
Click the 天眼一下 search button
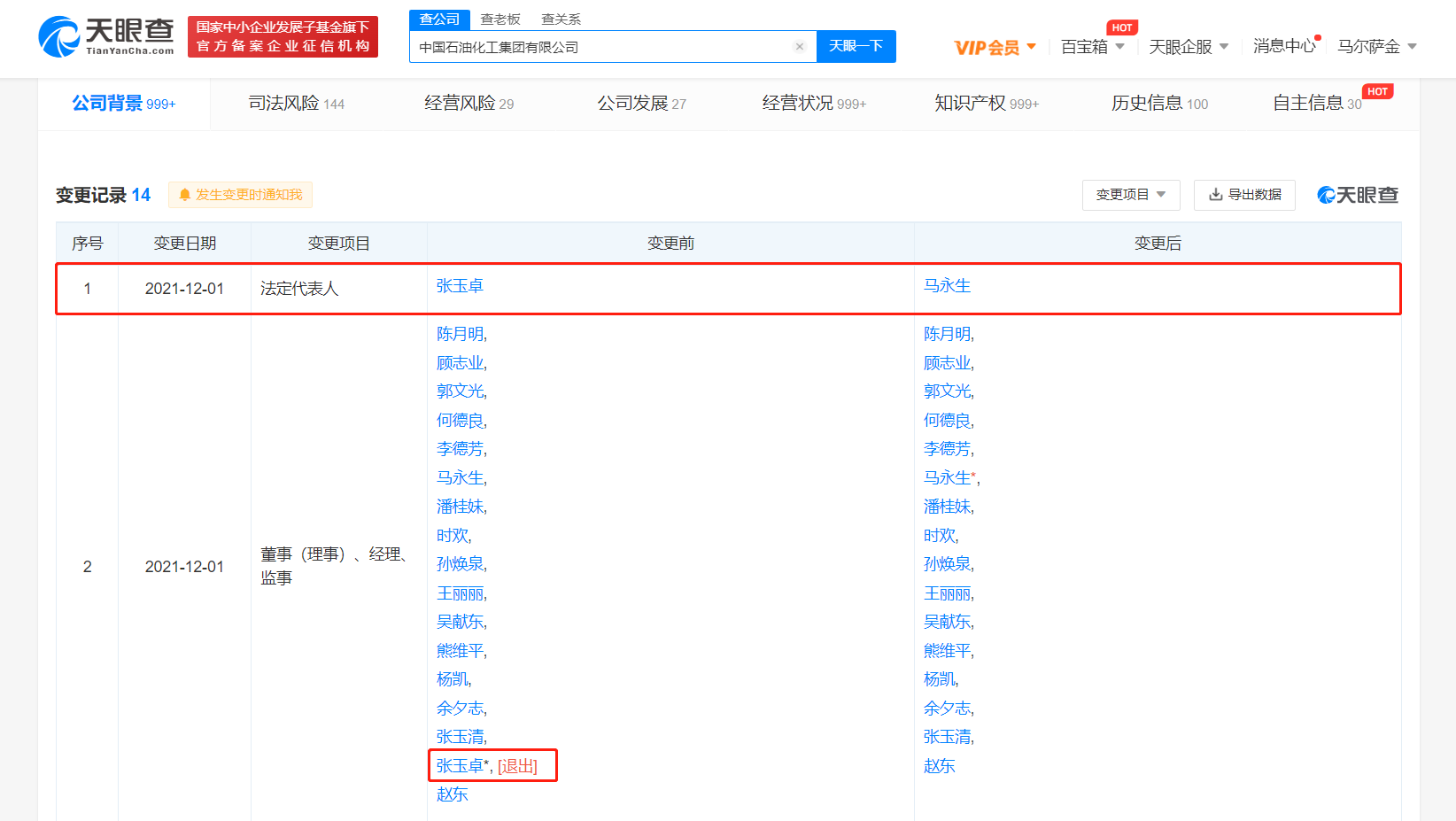click(x=856, y=46)
